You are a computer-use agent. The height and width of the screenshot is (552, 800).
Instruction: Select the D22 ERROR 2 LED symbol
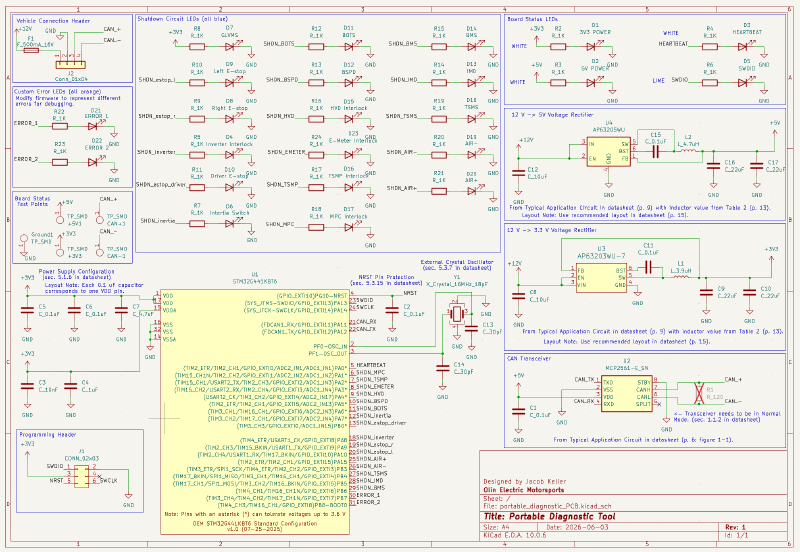tap(93, 162)
